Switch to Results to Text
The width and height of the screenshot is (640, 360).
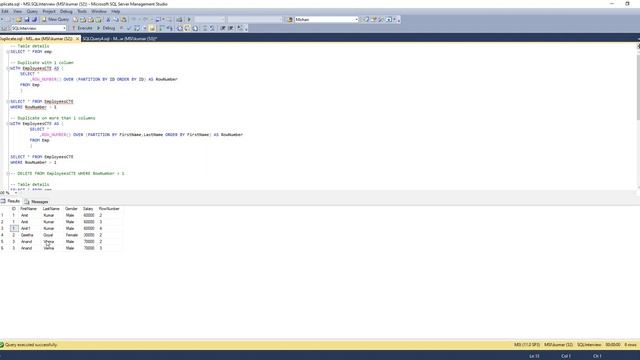180,28
